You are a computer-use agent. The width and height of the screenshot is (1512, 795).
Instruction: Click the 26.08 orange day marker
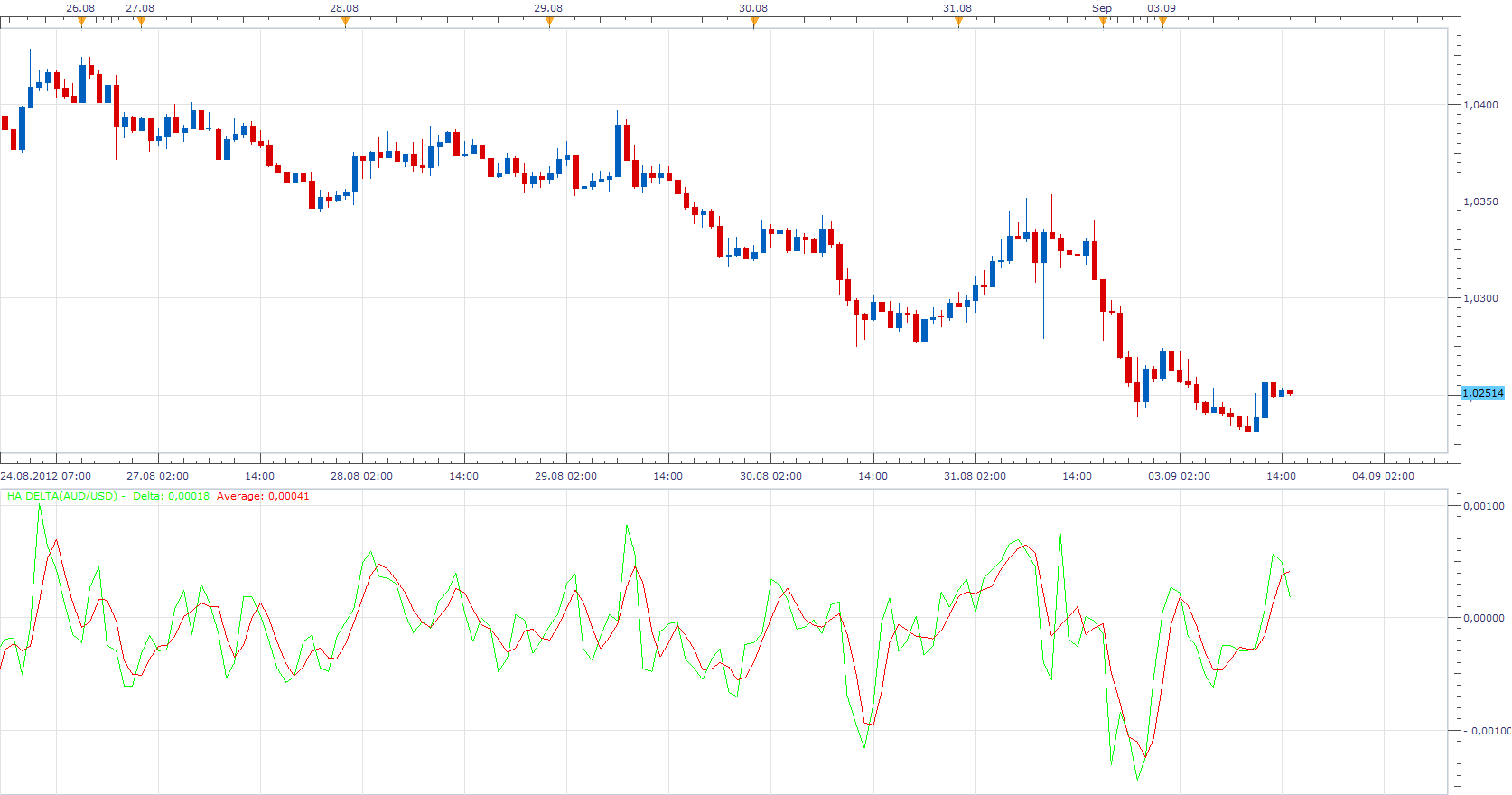pyautogui.click(x=81, y=23)
